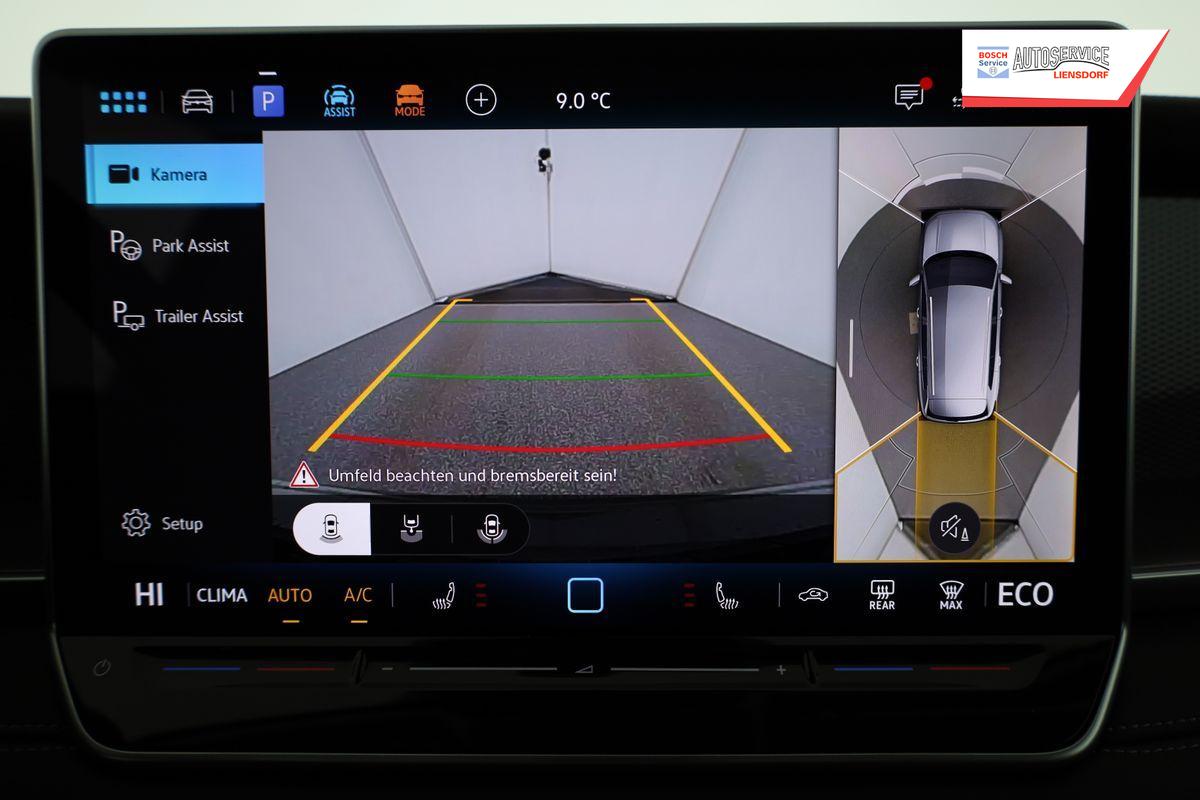Screen dimensions: 1200x800
Task: Open the orange drive MODE selector
Action: 409,101
